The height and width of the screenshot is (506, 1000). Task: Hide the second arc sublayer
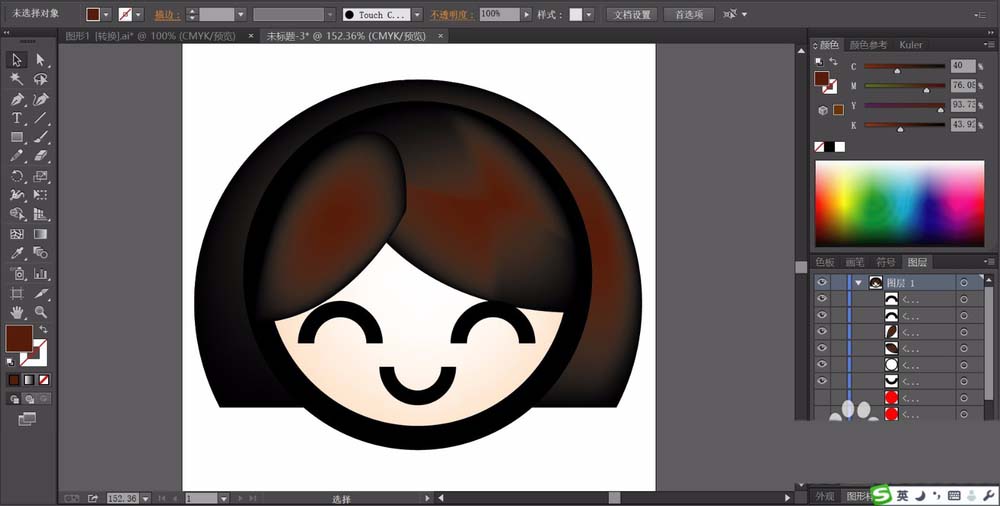pyautogui.click(x=822, y=315)
